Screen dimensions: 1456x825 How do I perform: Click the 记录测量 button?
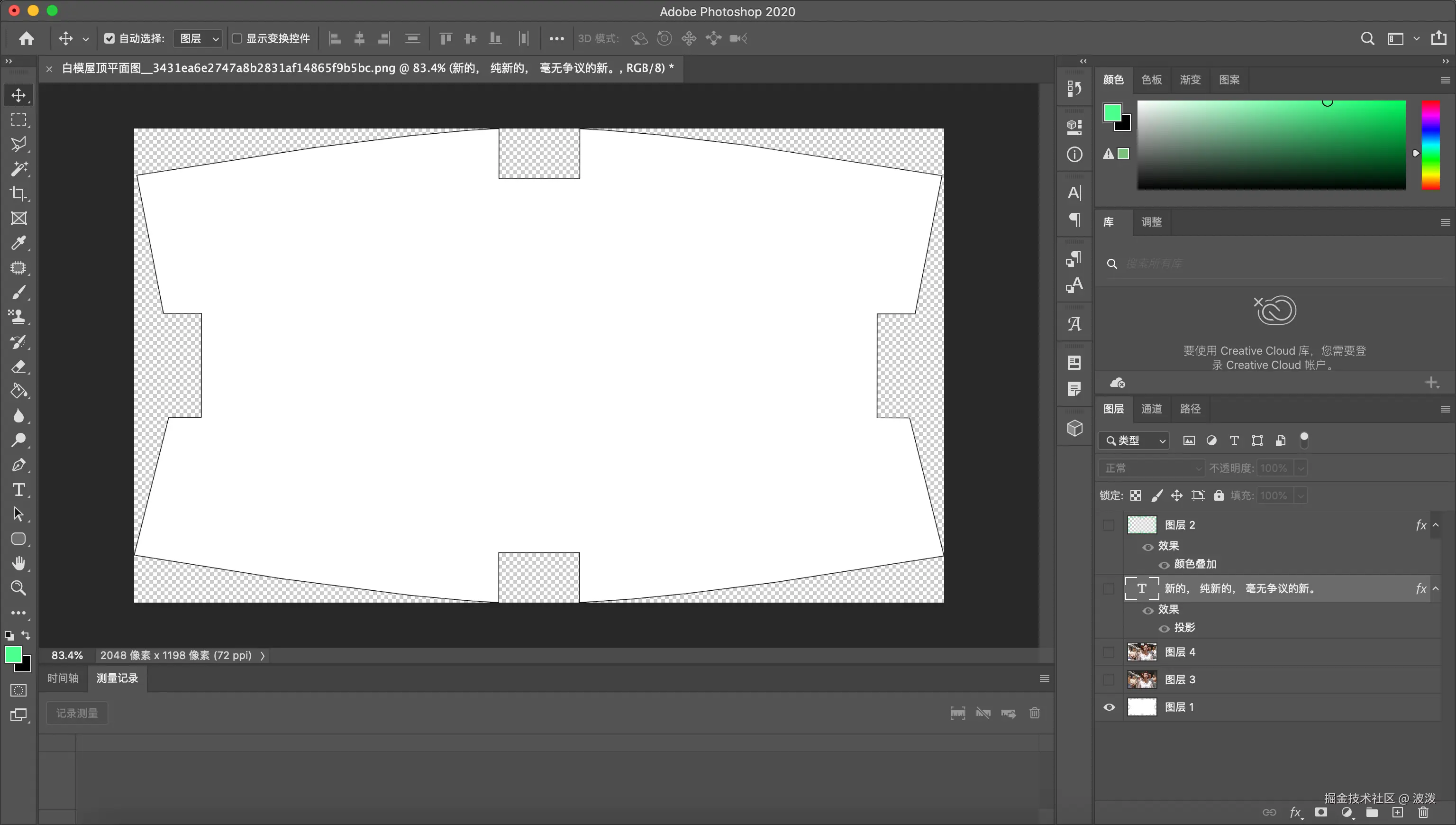77,713
